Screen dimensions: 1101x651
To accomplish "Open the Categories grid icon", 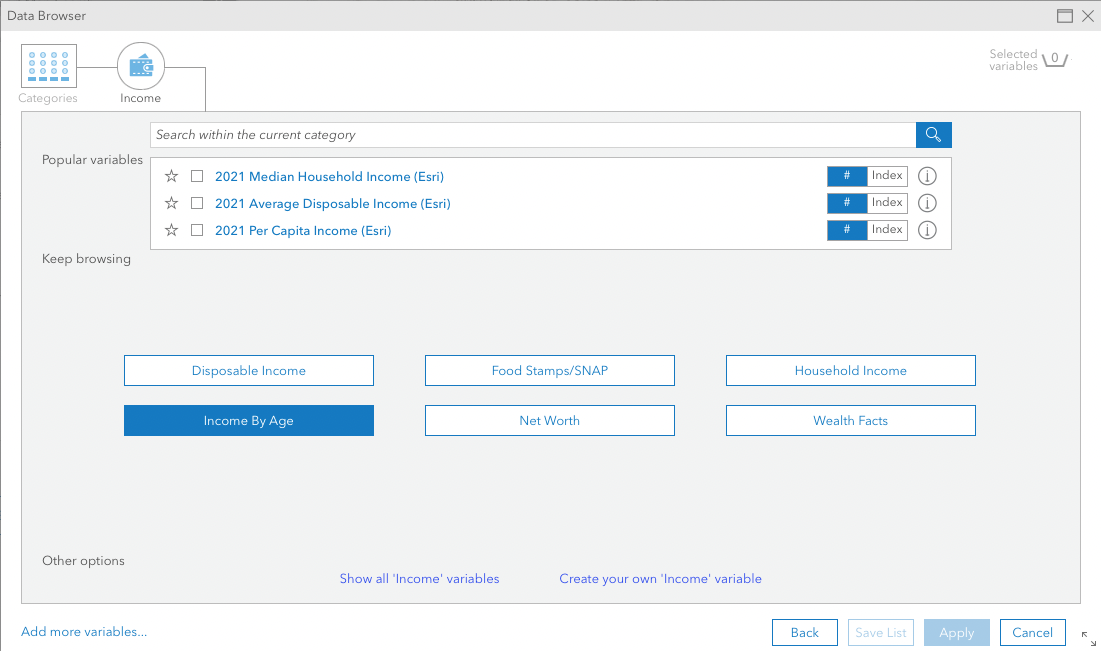I will tap(48, 66).
